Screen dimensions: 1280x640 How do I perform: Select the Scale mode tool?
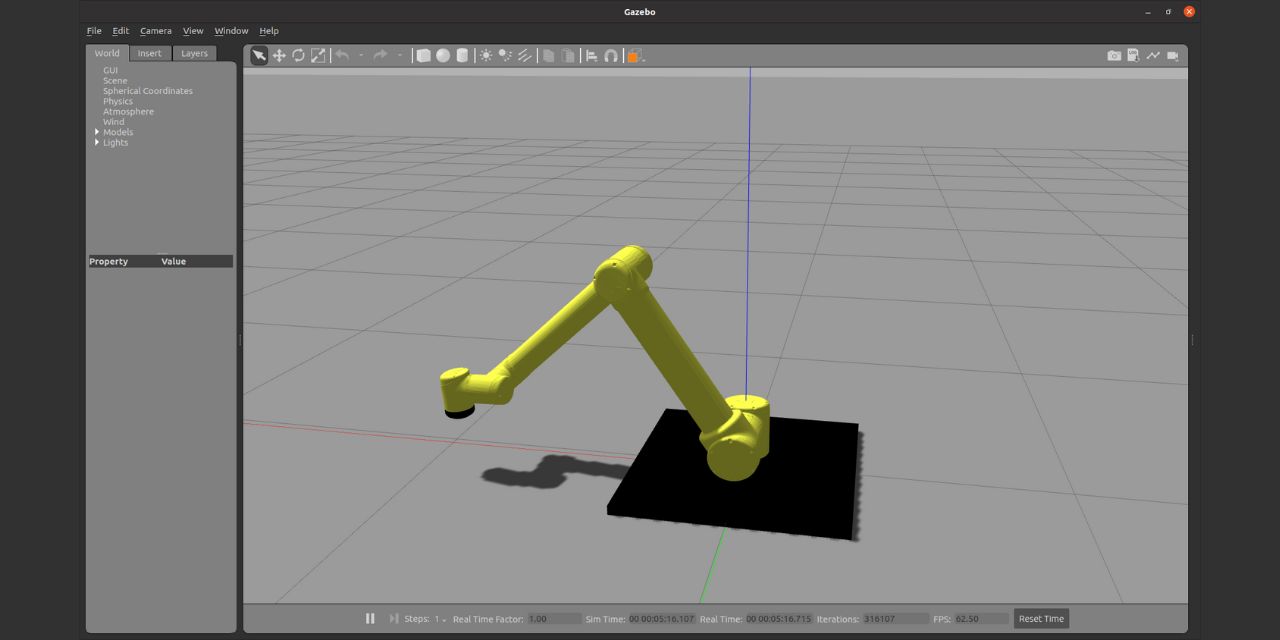click(x=319, y=55)
